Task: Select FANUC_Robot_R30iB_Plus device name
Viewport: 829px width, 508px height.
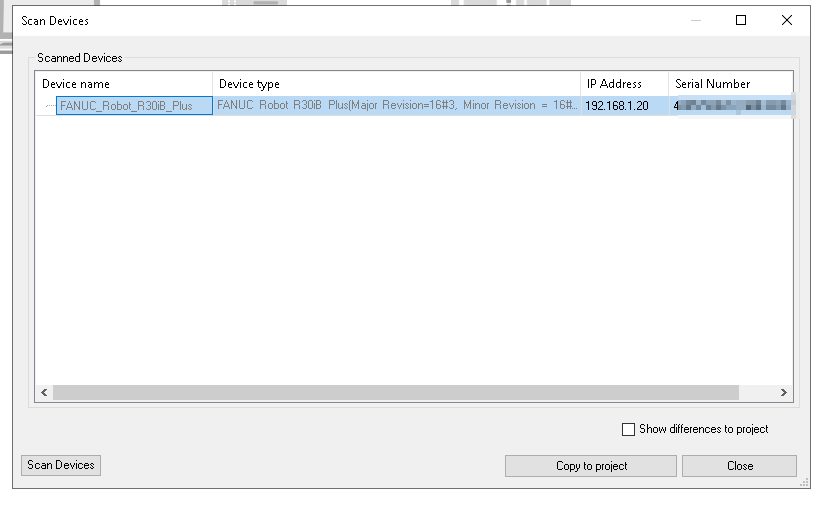Action: pos(134,106)
